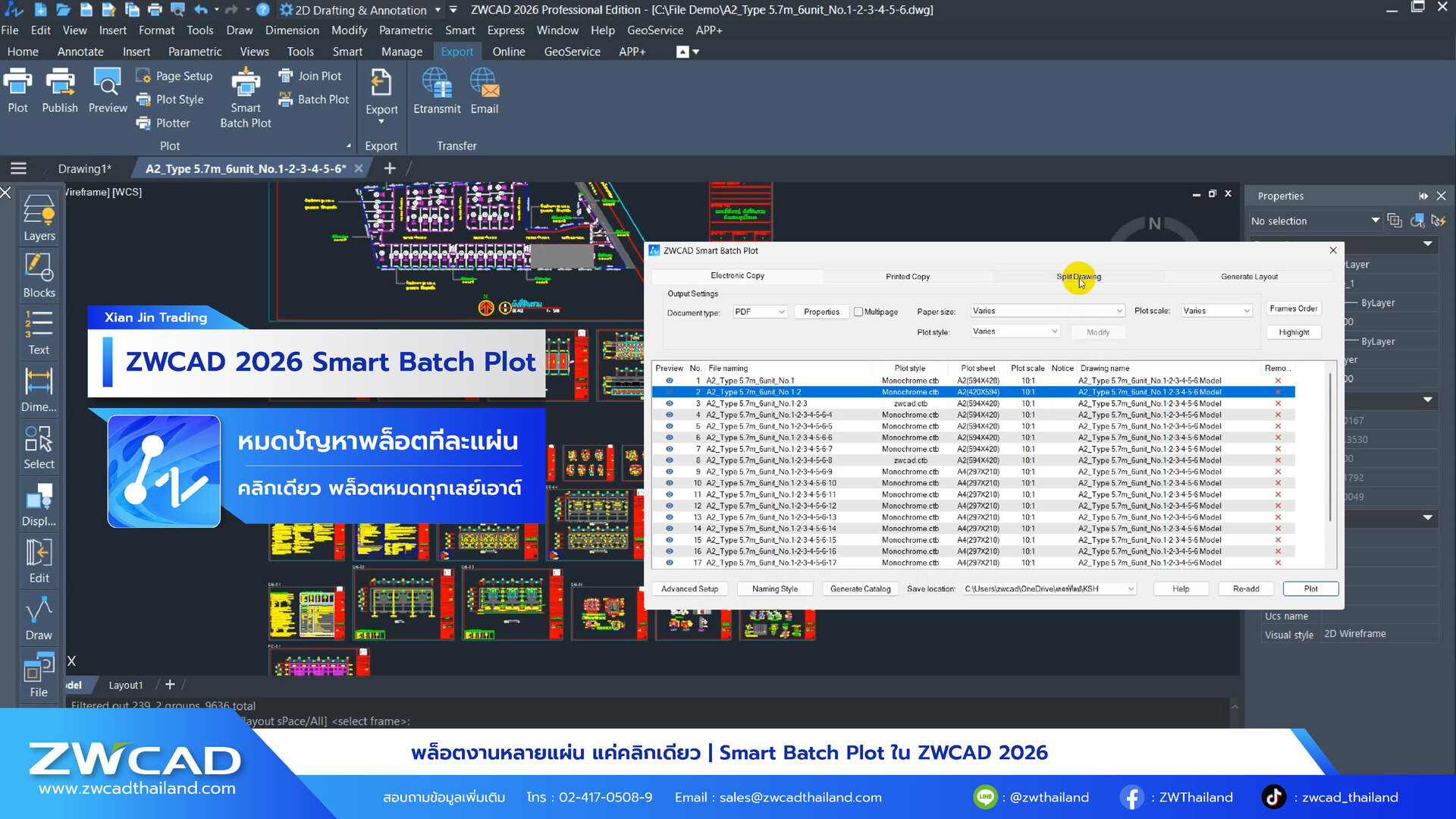Open the Annotate ribbon tab
The width and height of the screenshot is (1456, 819).
coord(80,52)
